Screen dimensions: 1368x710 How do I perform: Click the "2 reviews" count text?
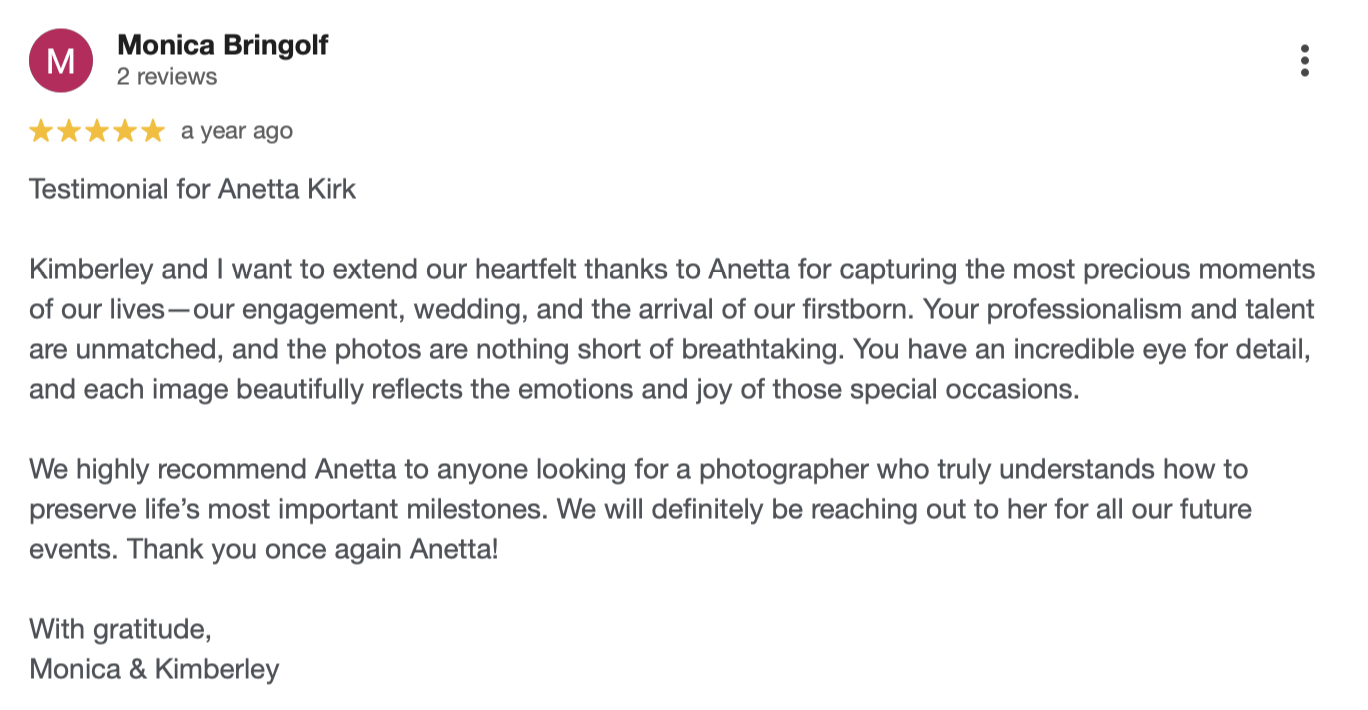tap(166, 77)
